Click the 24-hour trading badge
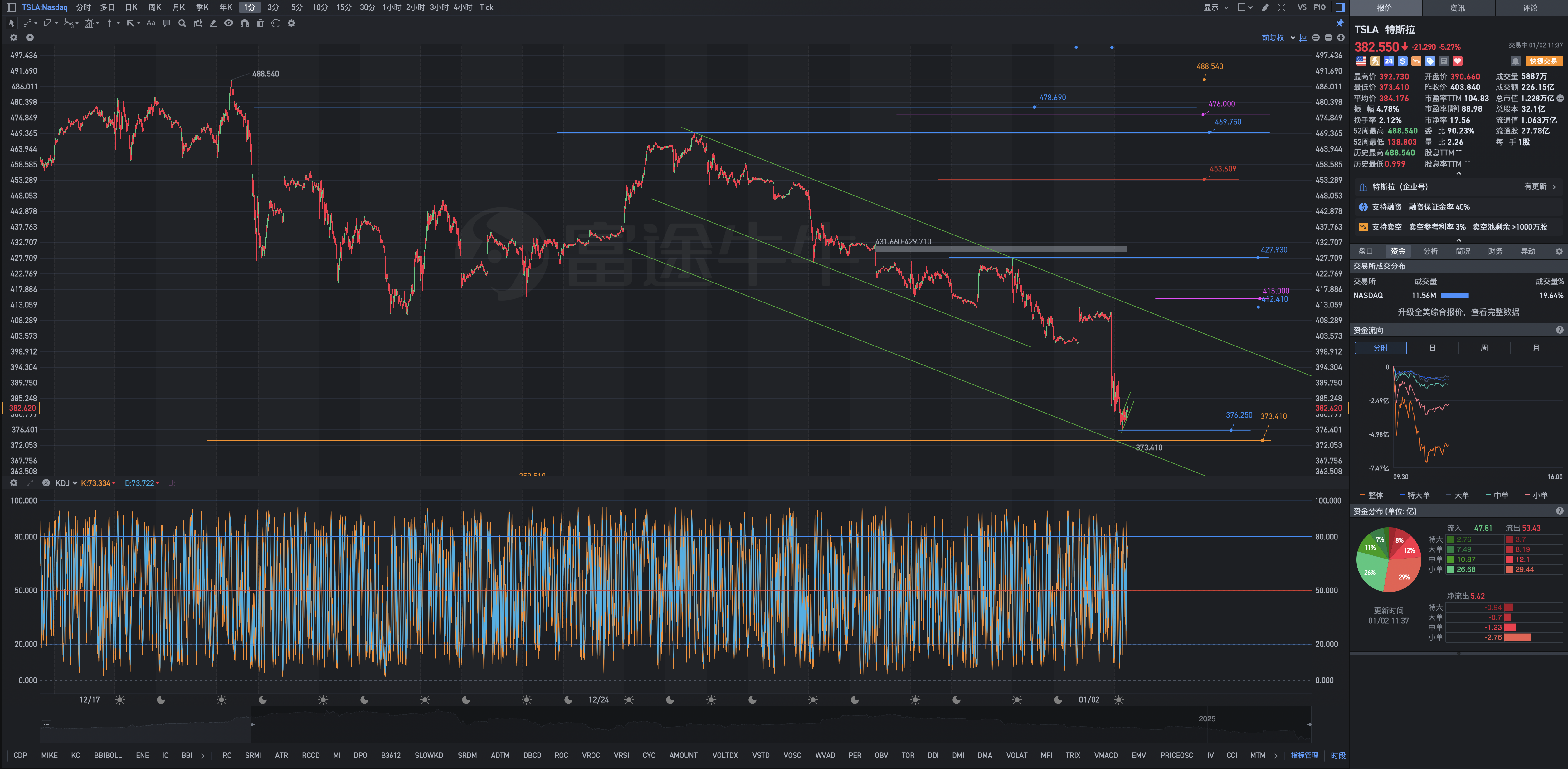The image size is (1568, 769). [x=1388, y=61]
